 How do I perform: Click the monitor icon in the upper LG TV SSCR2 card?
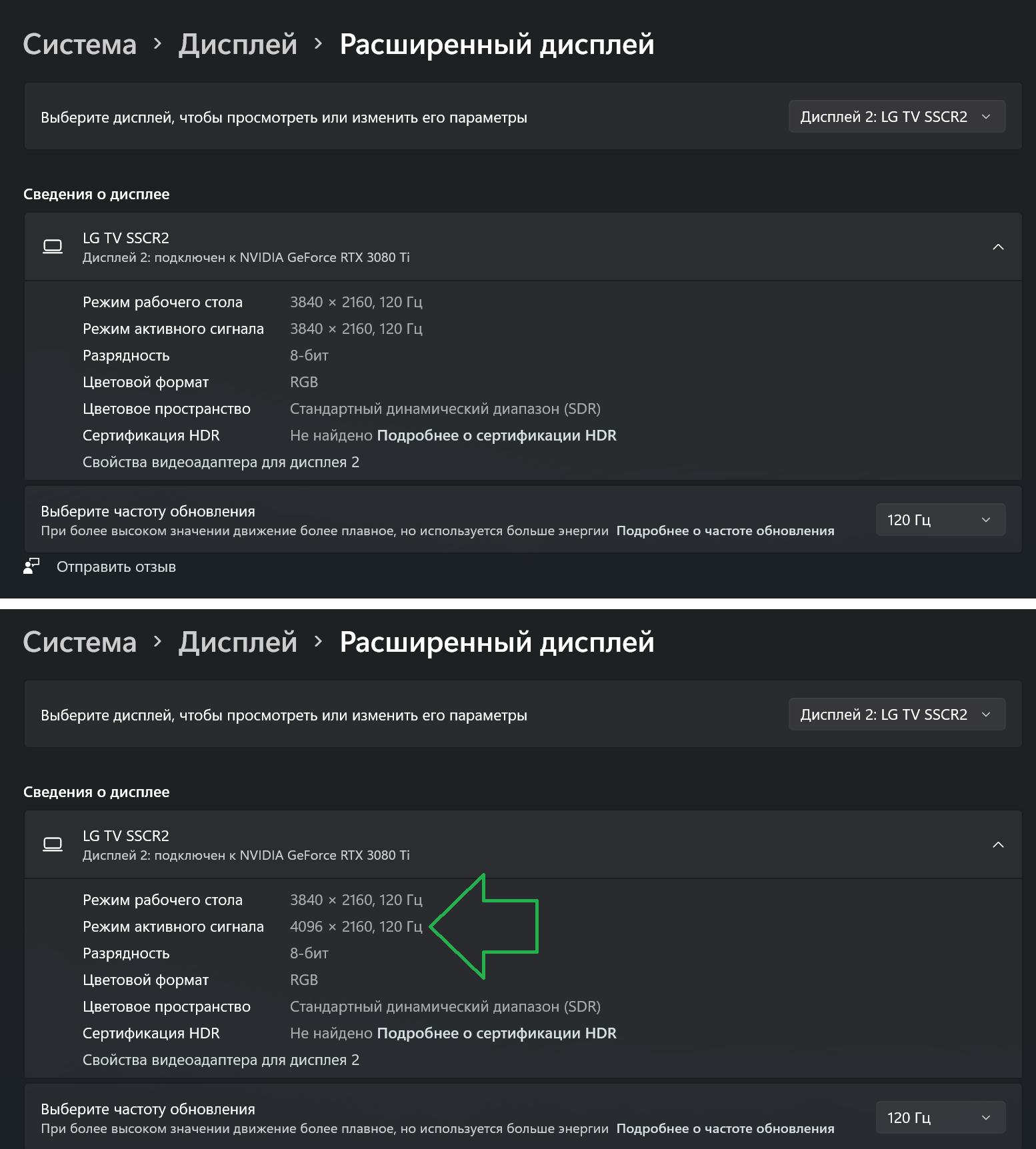[53, 247]
